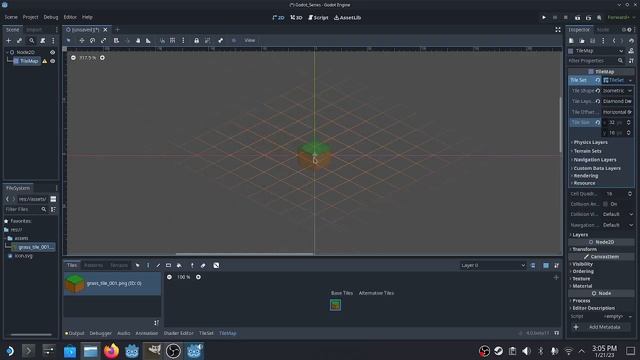Run the project with play button
The image size is (640, 360).
click(544, 18)
